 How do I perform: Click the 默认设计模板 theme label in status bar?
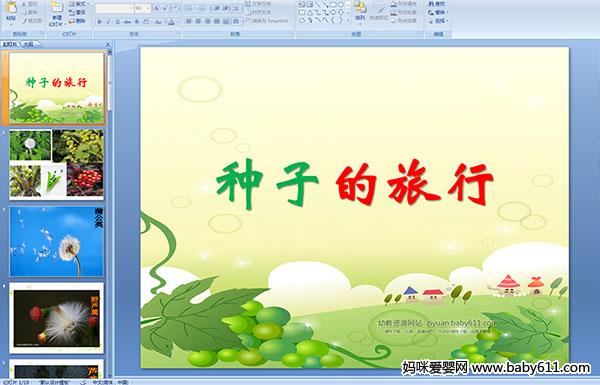click(x=54, y=382)
